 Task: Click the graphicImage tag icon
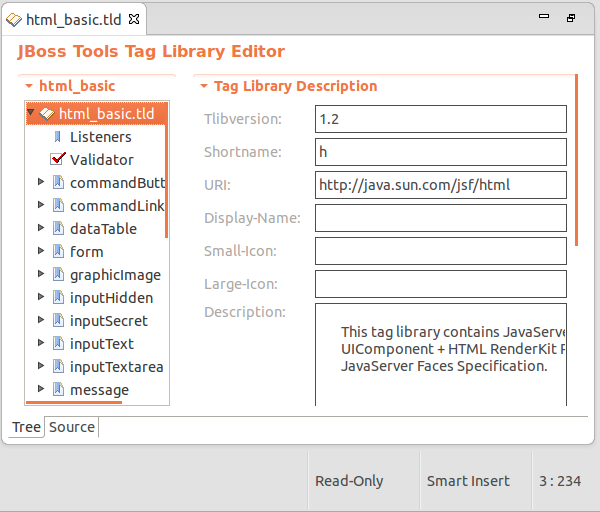coord(58,274)
